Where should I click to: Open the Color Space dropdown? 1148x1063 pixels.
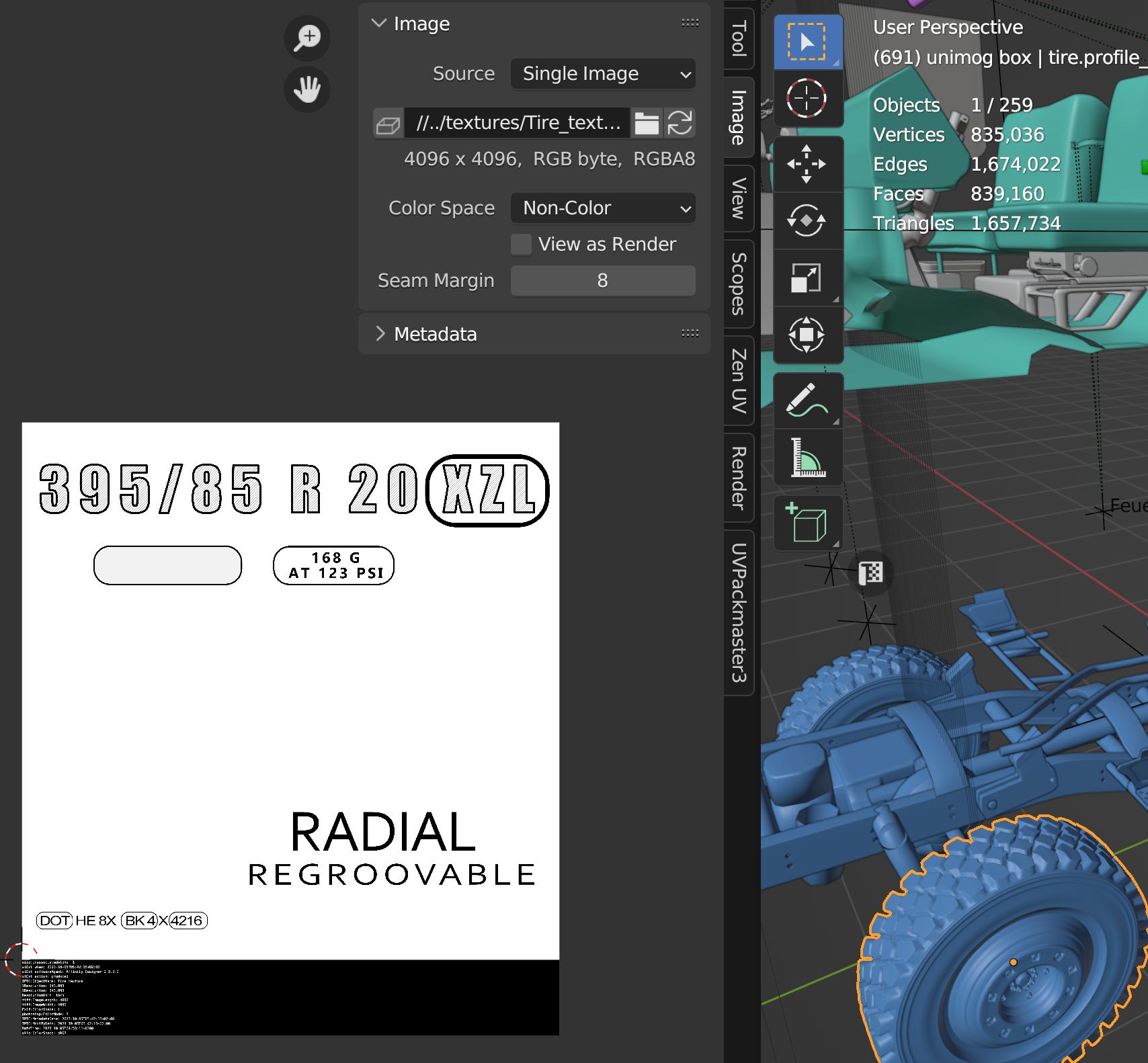[603, 208]
